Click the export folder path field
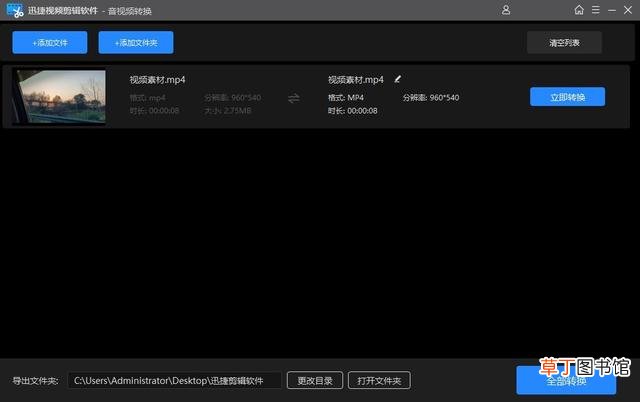This screenshot has height=402, width=640. (x=174, y=380)
